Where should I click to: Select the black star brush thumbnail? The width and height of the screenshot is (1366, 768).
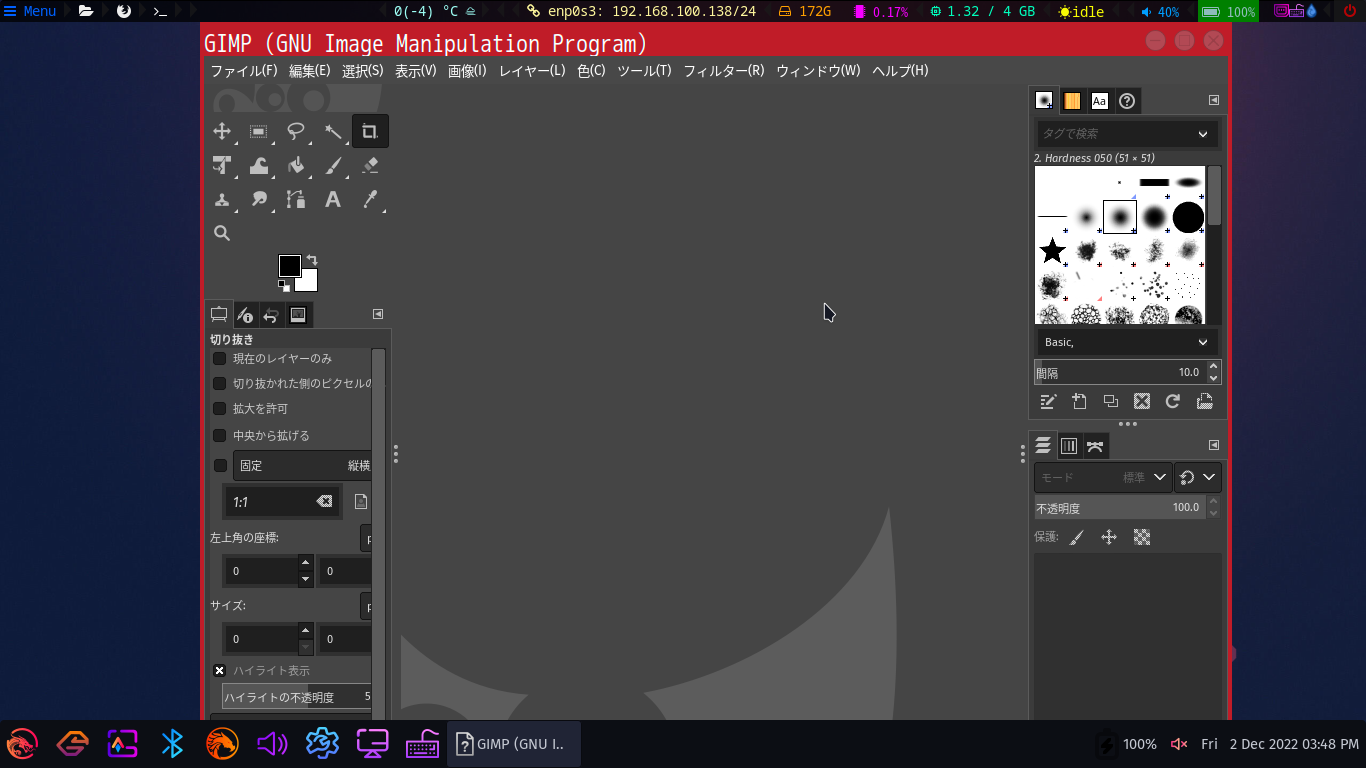[x=1052, y=250]
